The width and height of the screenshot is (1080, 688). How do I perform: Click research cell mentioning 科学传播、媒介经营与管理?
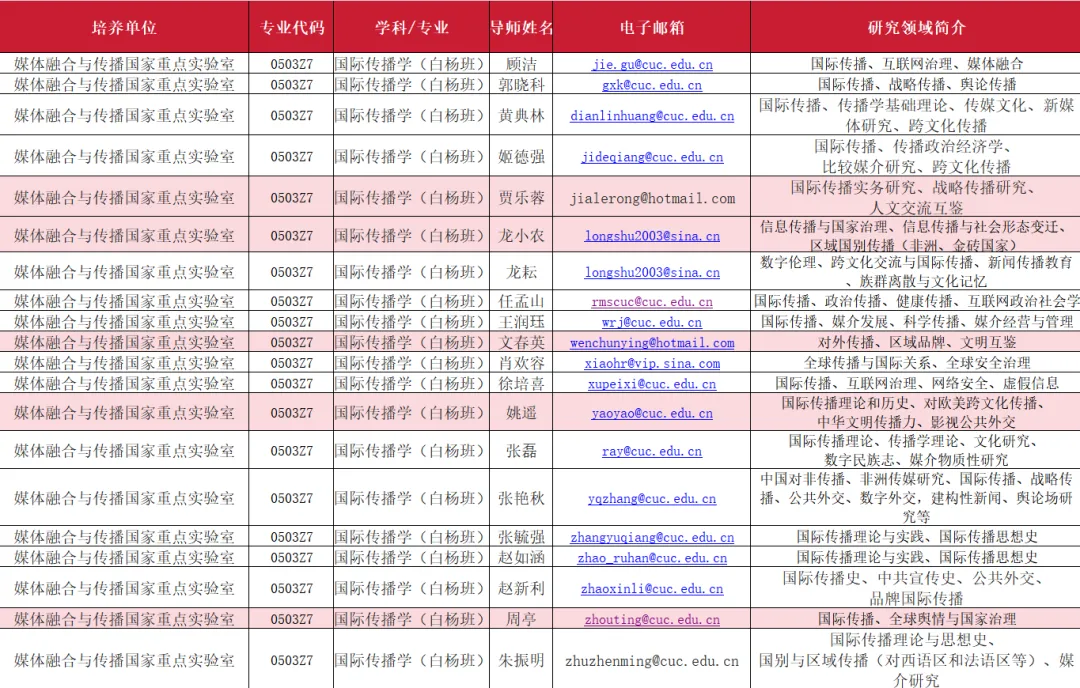916,322
